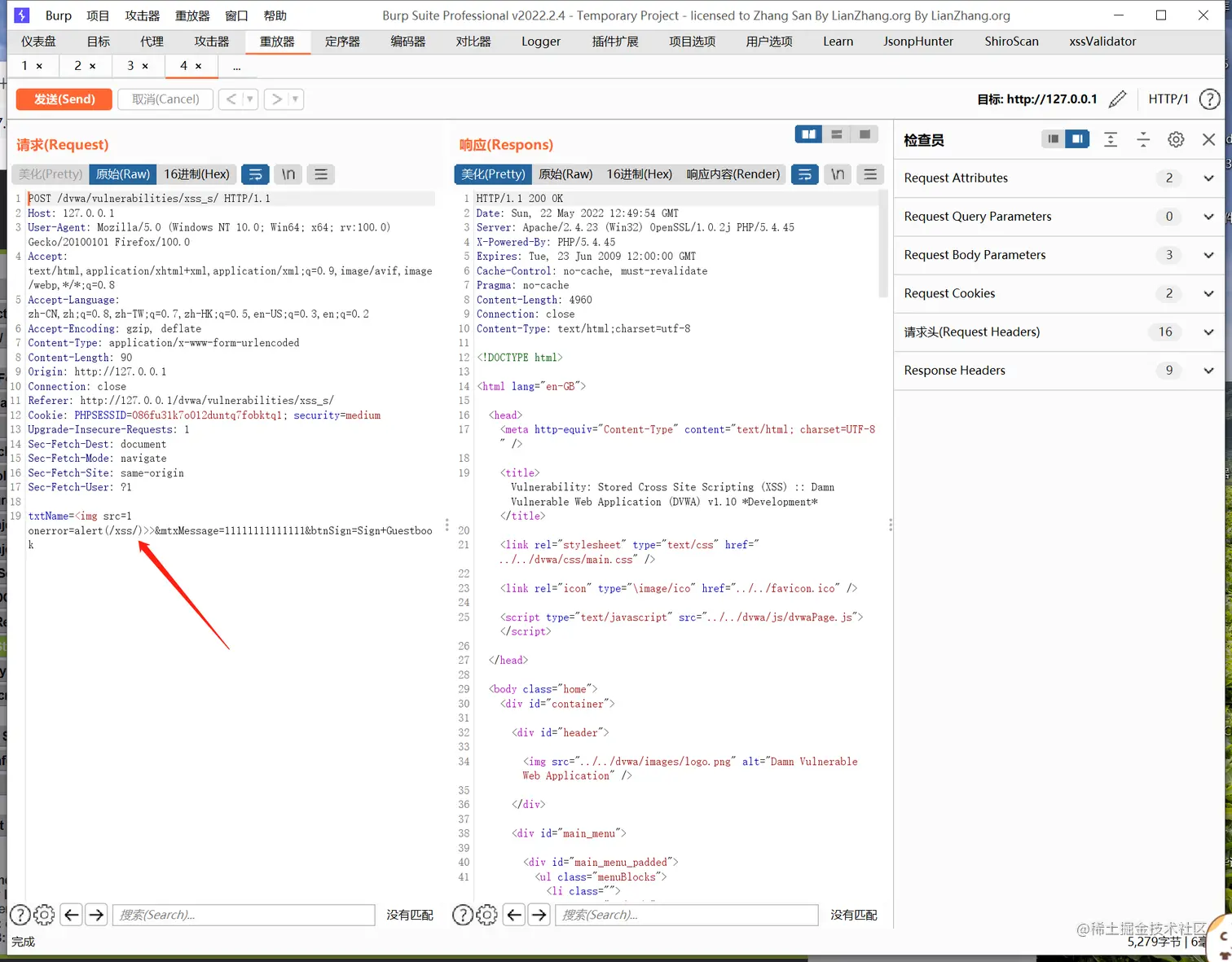This screenshot has width=1232, height=962.
Task: Go to previous match in Request search
Action: point(72,915)
